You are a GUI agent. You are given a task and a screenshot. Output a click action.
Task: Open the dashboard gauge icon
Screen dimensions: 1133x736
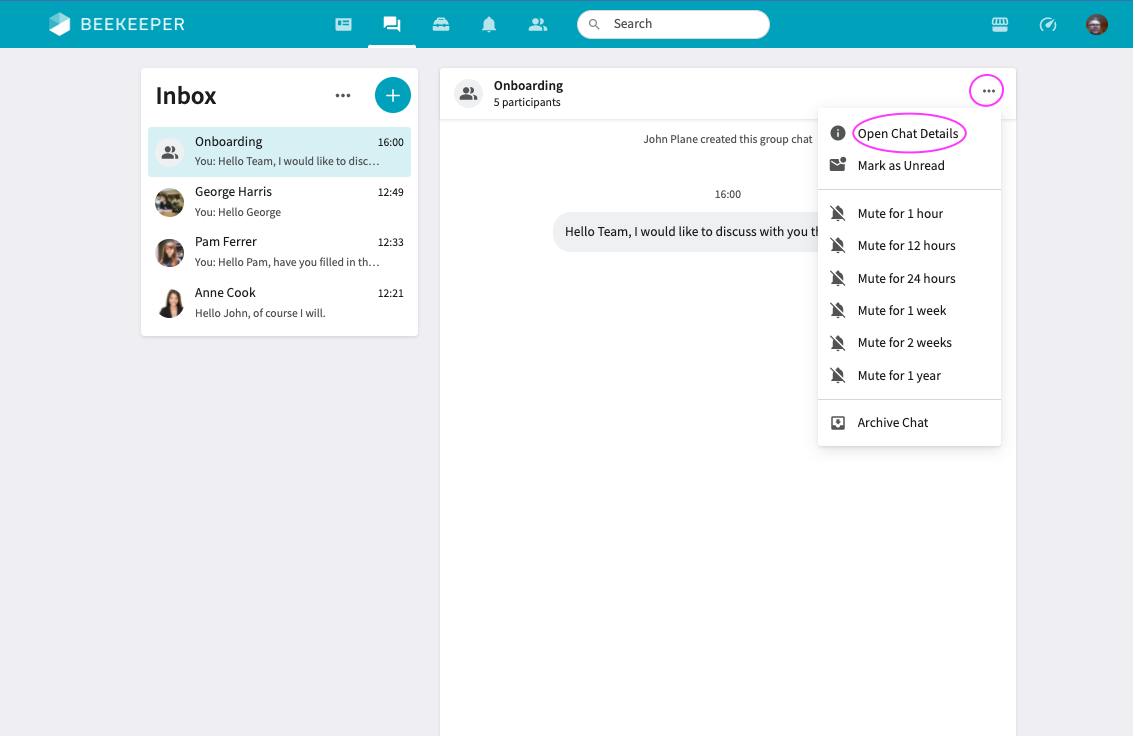[x=1048, y=25]
